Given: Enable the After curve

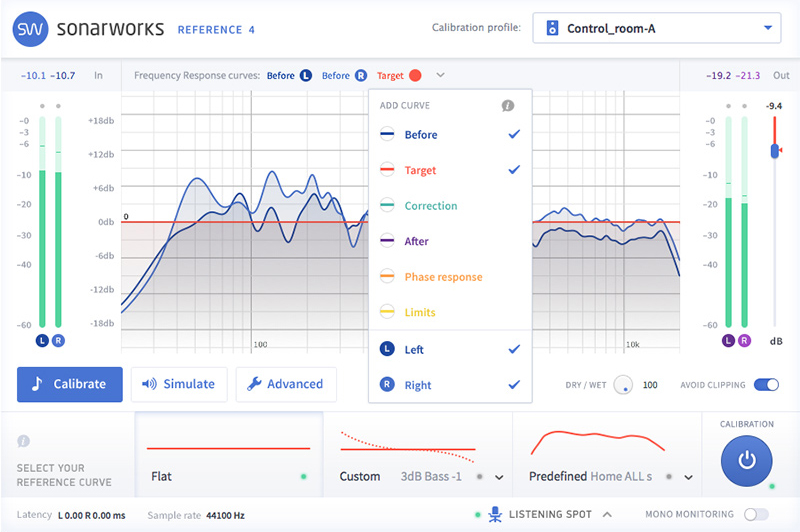Looking at the screenshot, I should tap(450, 241).
